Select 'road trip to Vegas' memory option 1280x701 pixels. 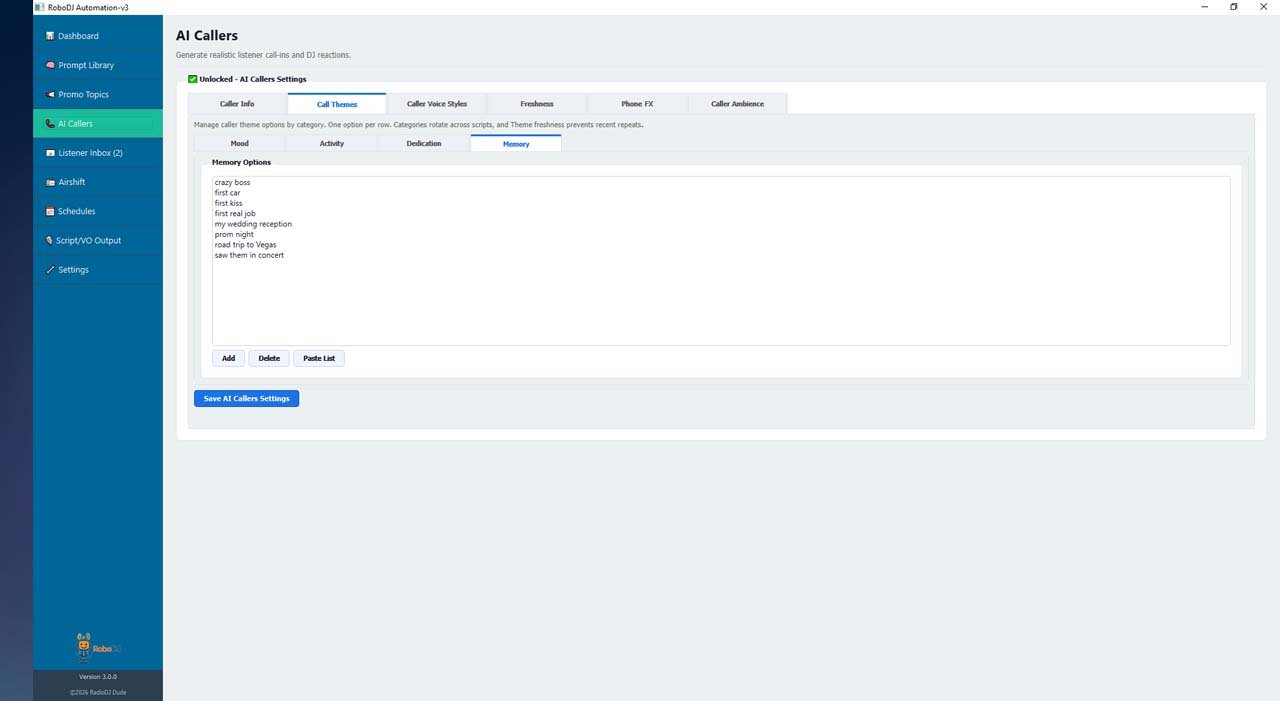(245, 245)
